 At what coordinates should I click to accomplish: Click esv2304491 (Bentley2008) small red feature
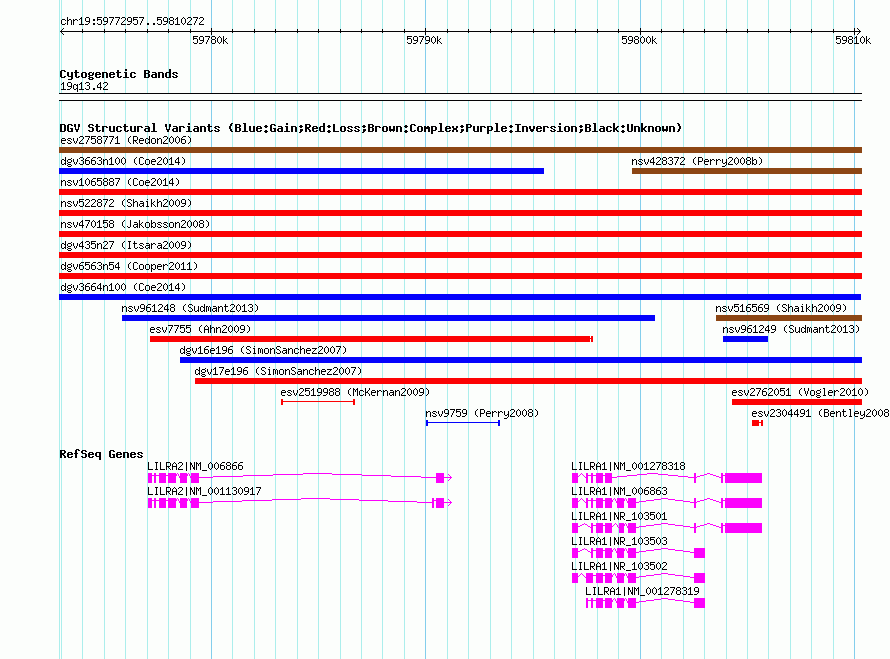(757, 423)
